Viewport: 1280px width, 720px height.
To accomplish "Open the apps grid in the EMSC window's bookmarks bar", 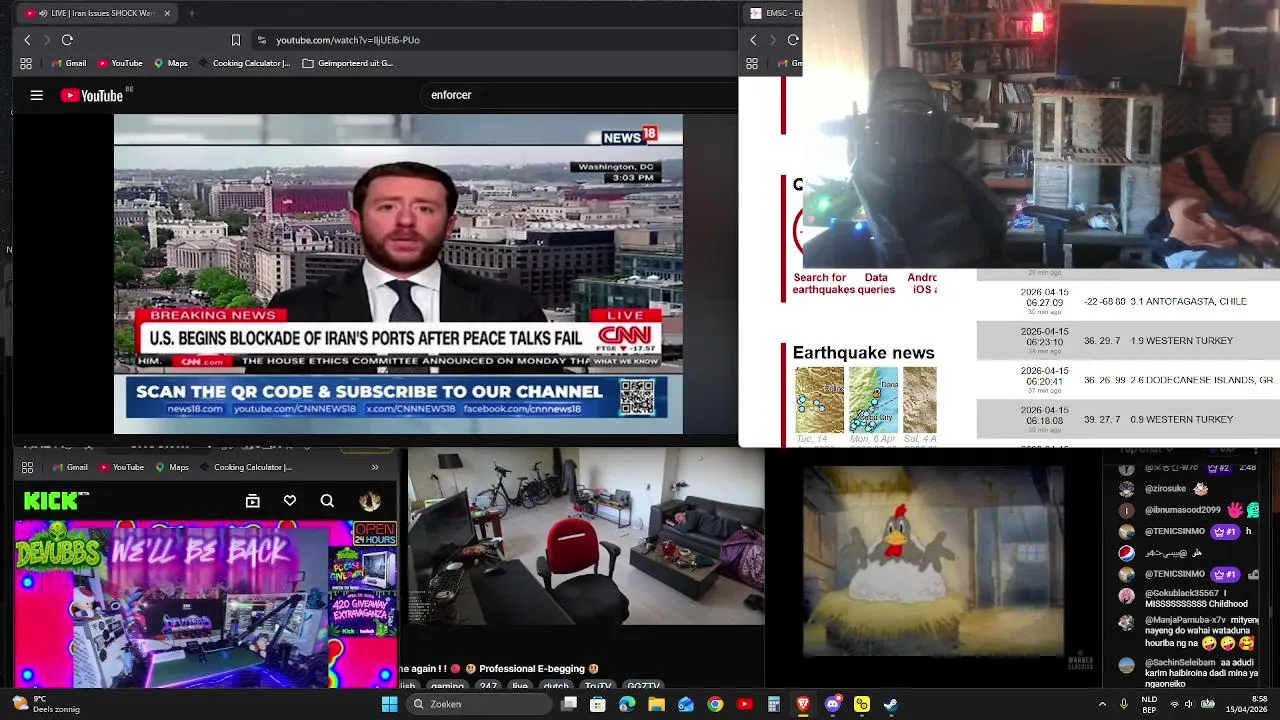I will 752,63.
